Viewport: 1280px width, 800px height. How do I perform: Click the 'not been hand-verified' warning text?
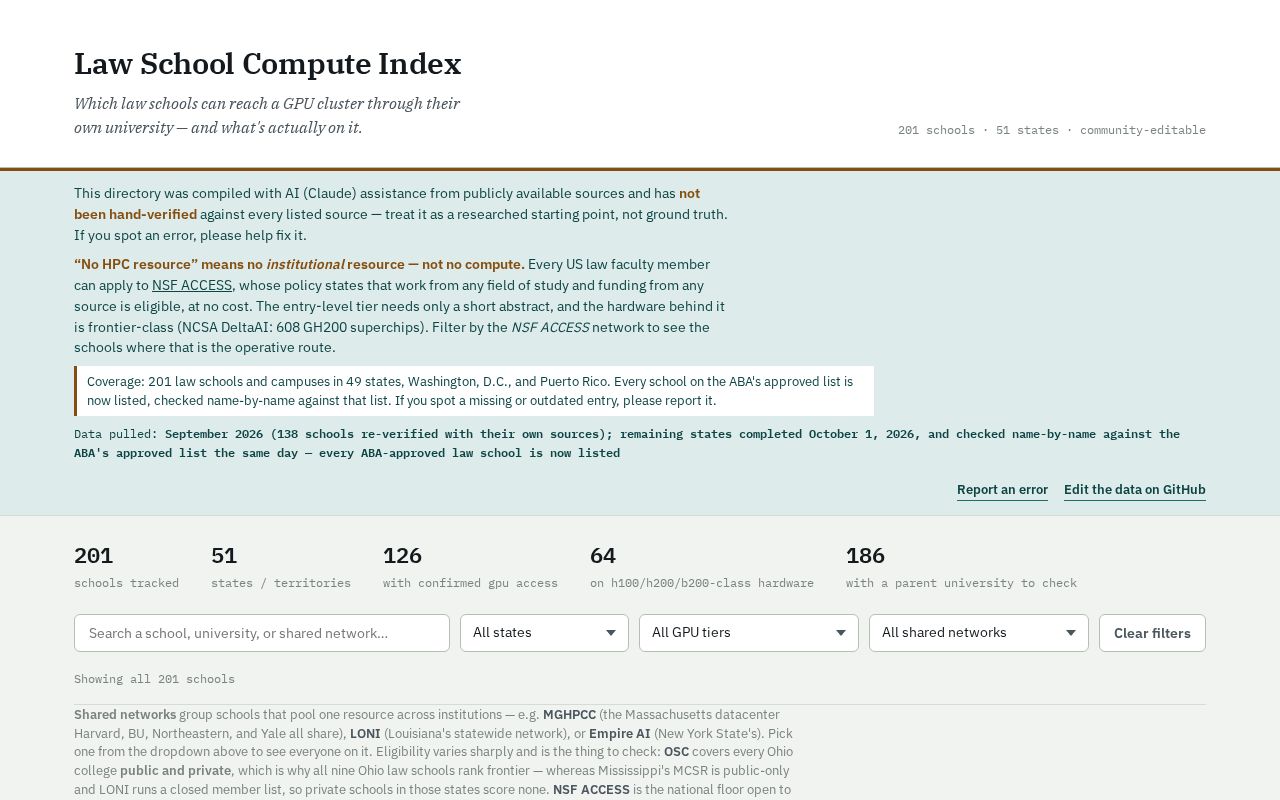click(x=387, y=203)
